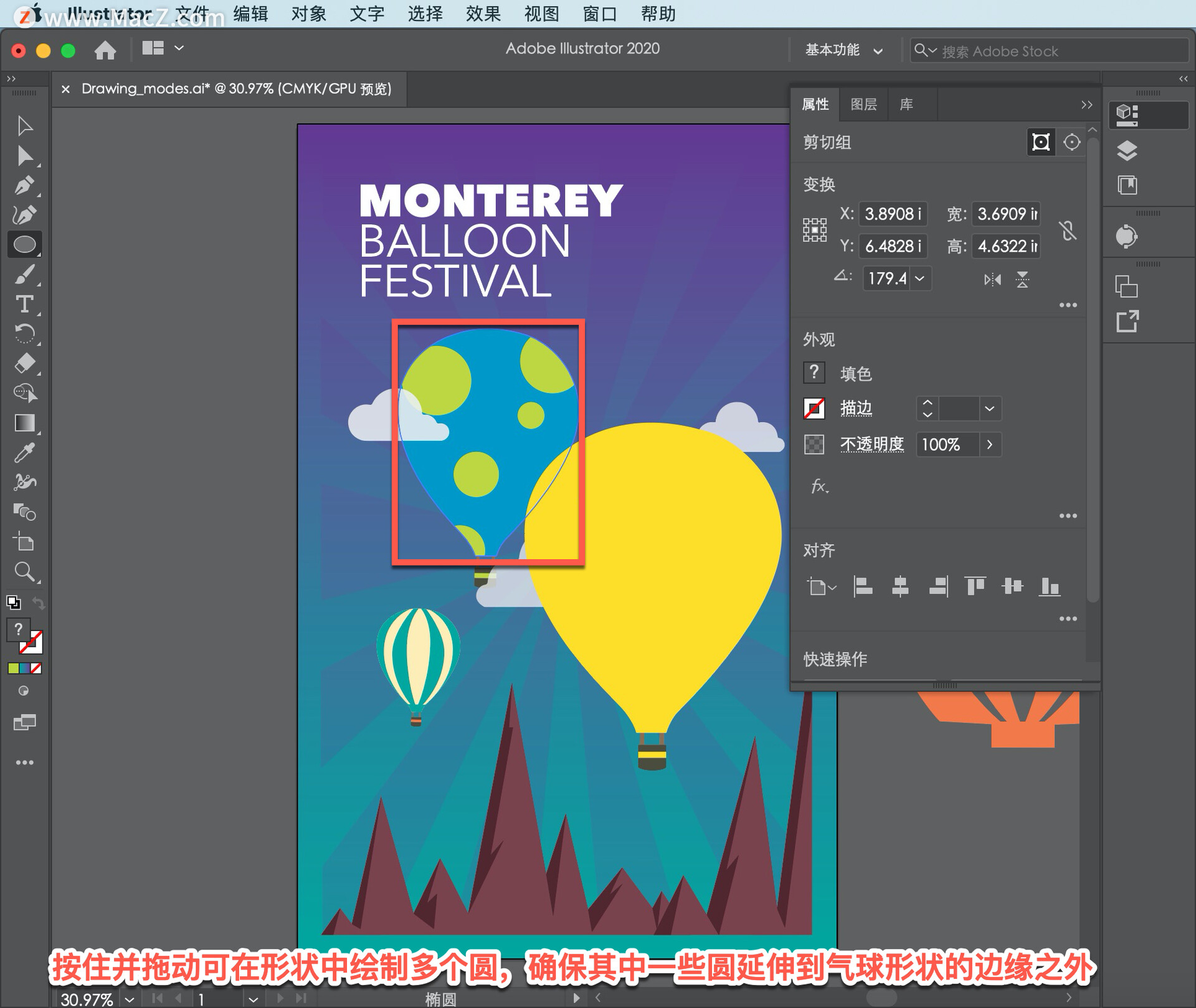Screen dimensions: 1196x1008
Task: Open the 效果 menu
Action: tap(483, 14)
